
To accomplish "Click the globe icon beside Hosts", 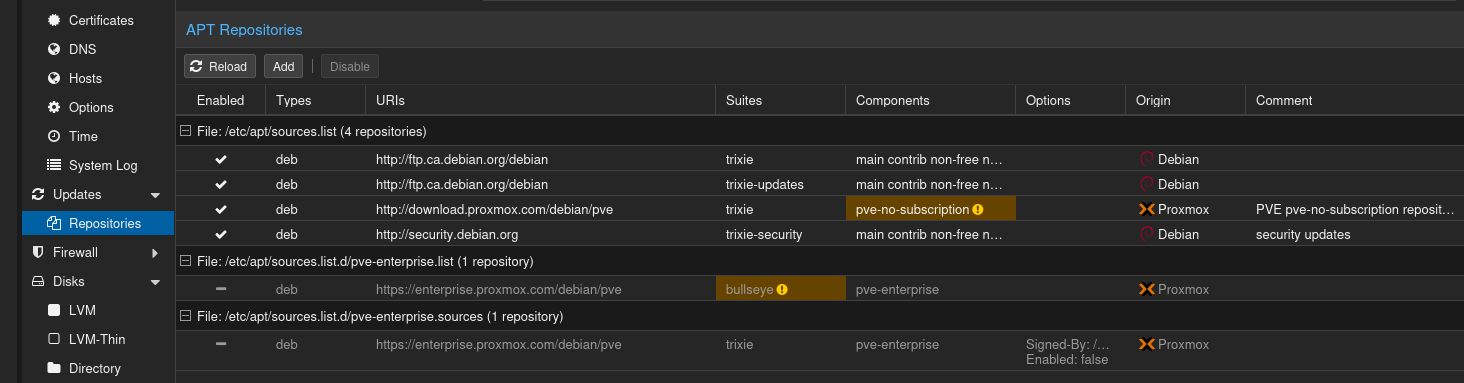I will (x=54, y=78).
